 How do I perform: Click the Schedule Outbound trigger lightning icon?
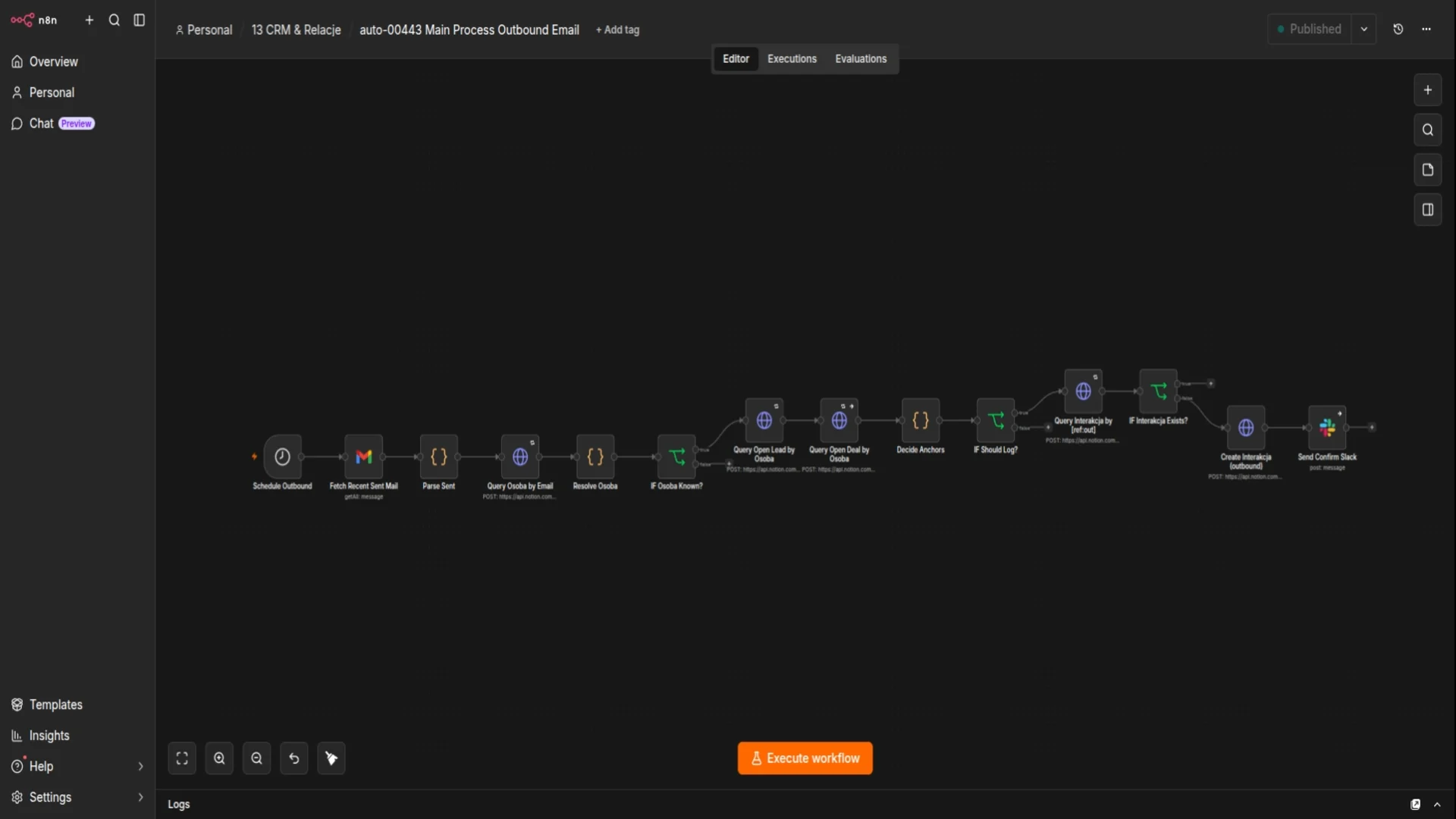pos(254,457)
